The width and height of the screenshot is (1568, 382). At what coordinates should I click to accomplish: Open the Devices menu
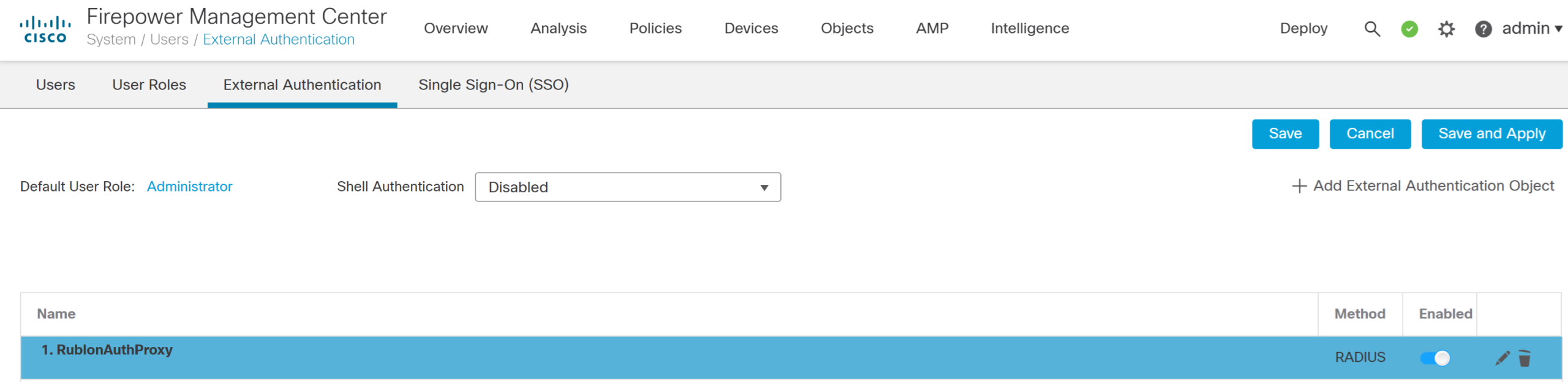pyautogui.click(x=751, y=29)
